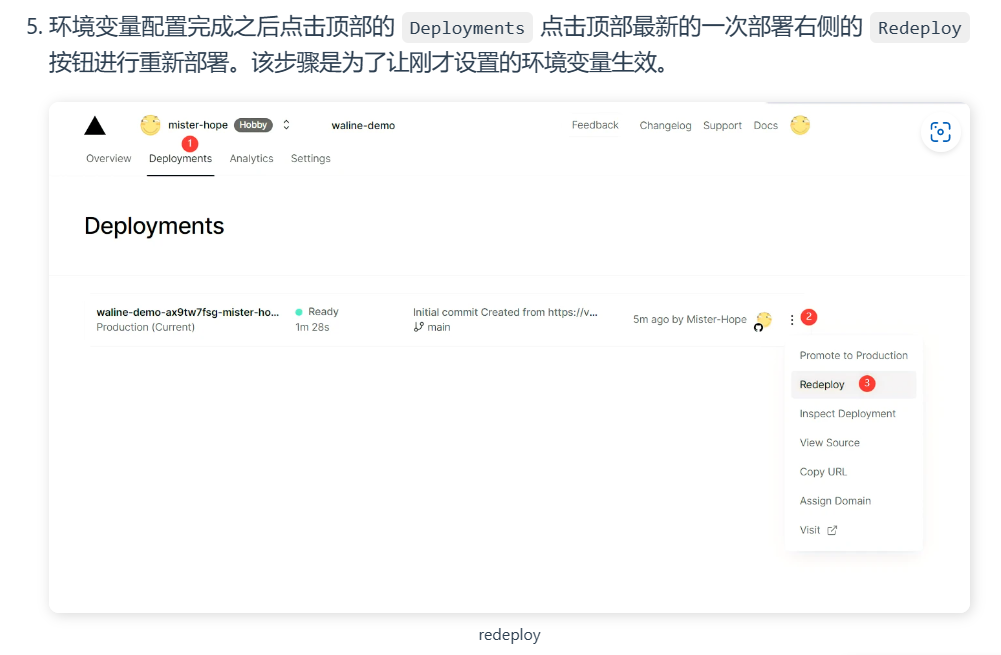Switch to the Settings tab
Screen dimensions: 1001x655
(x=311, y=158)
